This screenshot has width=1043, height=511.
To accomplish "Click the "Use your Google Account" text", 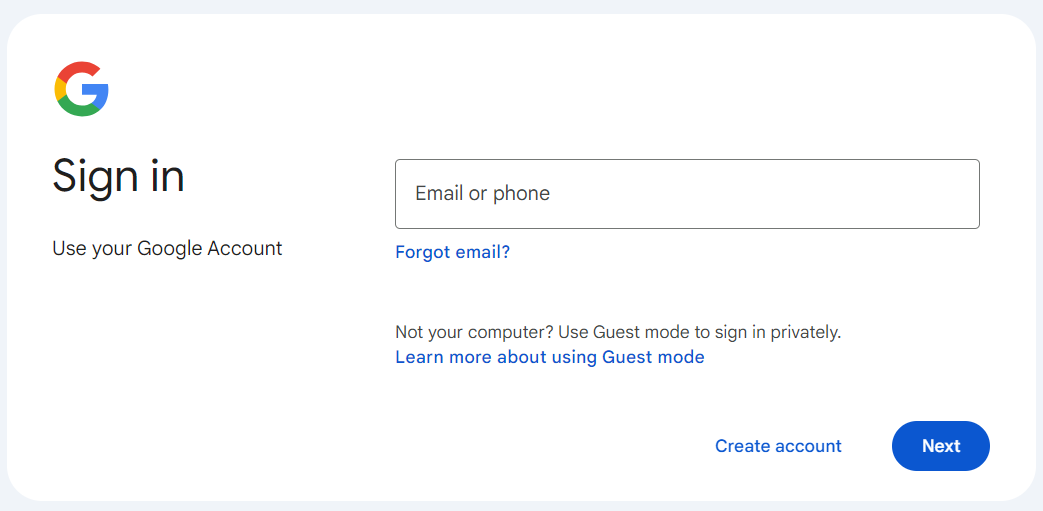I will click(167, 248).
